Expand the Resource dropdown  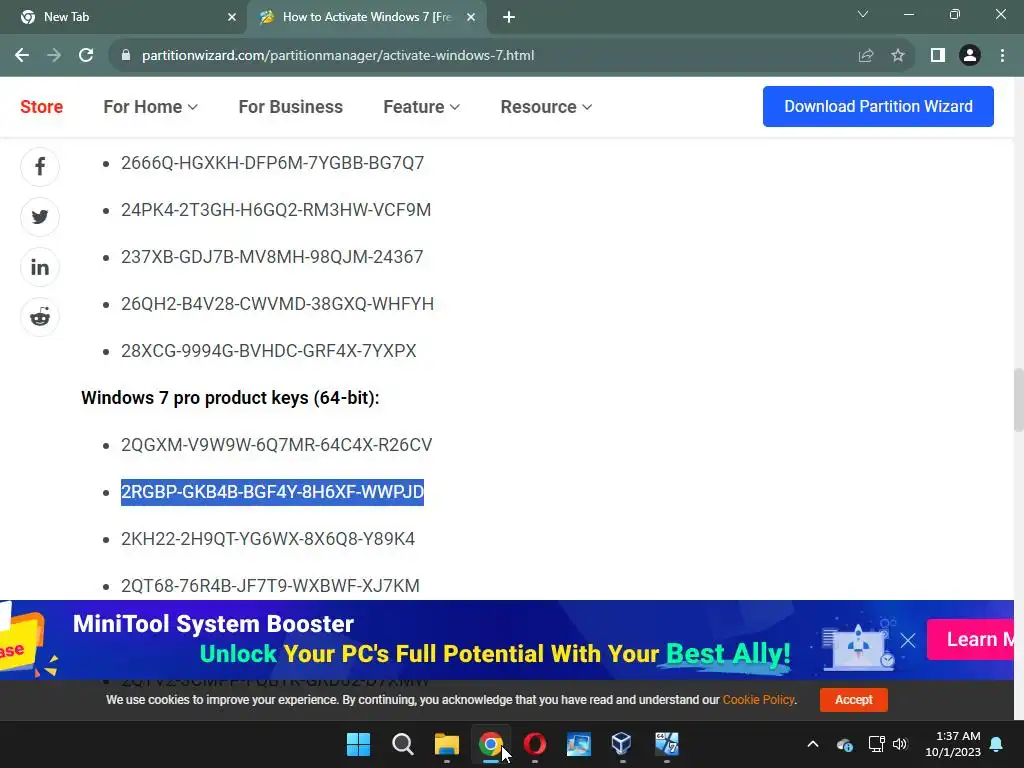[x=546, y=106]
